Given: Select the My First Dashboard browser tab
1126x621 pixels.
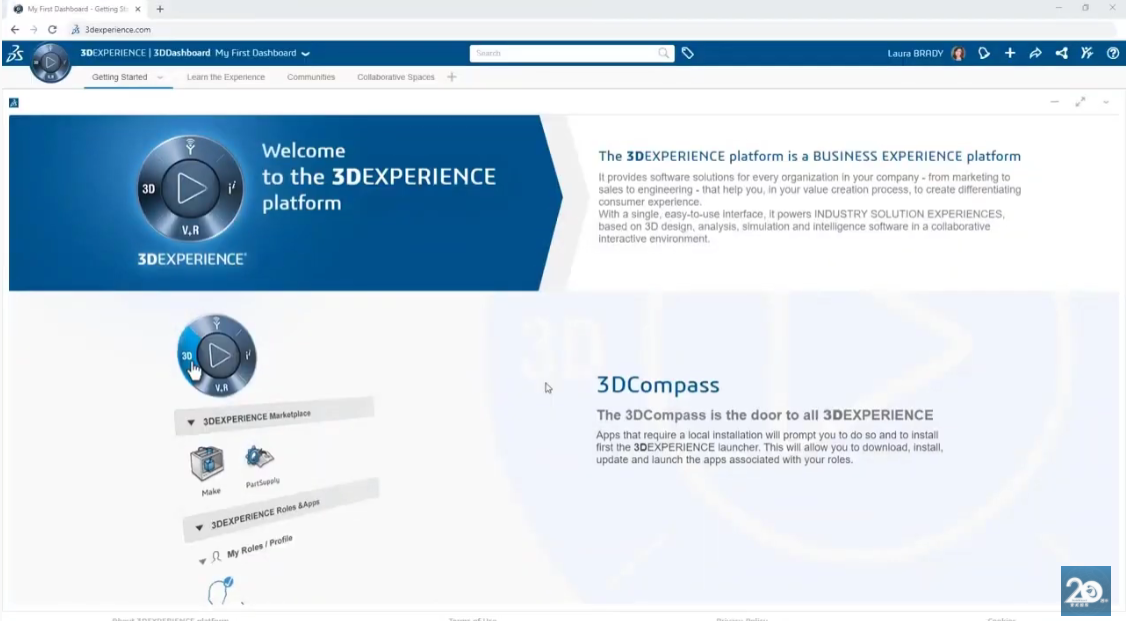Looking at the screenshot, I should click(78, 9).
